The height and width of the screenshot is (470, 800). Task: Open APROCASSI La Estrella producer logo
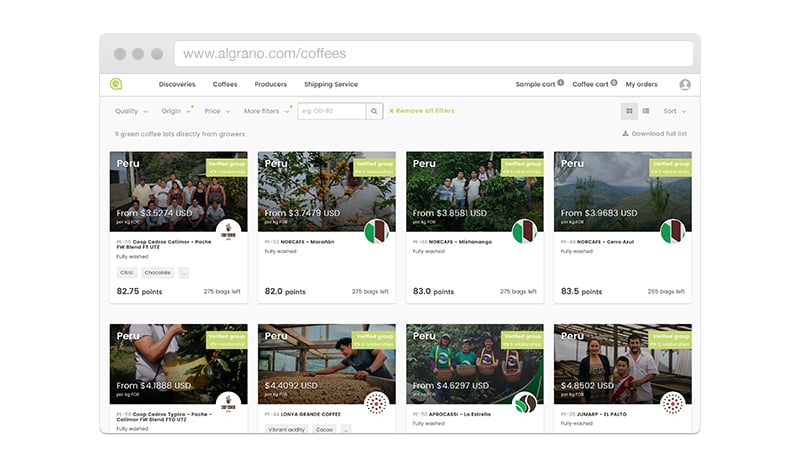coord(524,404)
